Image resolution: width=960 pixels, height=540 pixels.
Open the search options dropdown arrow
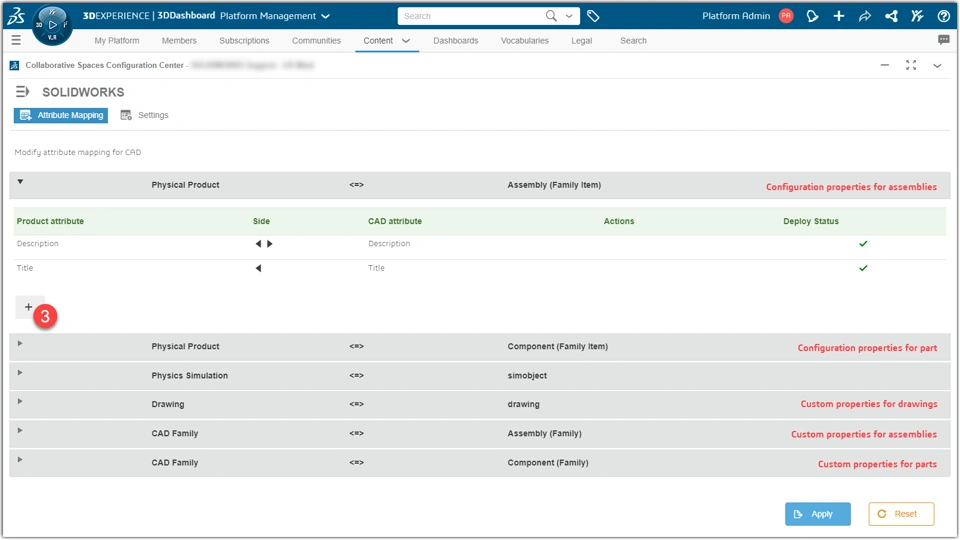[569, 17]
